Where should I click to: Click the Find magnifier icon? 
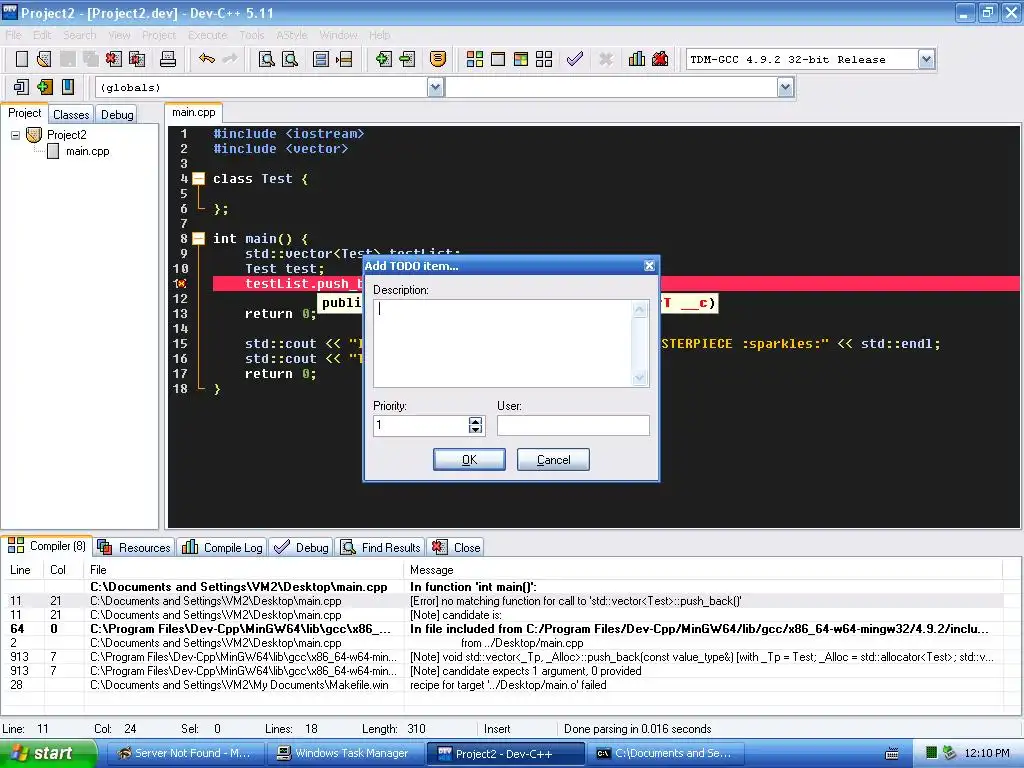(266, 59)
